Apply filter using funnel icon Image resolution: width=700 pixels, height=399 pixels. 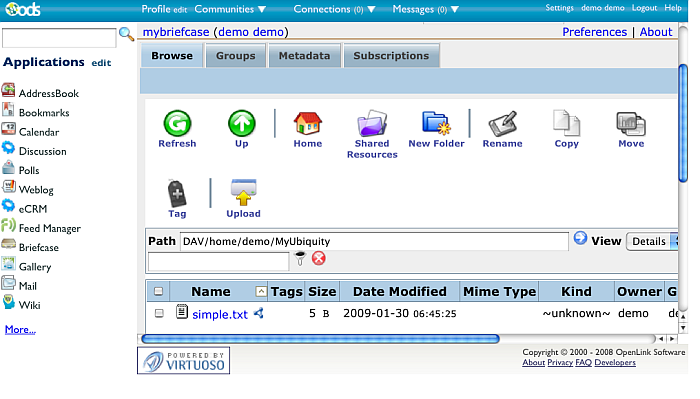tap(300, 258)
